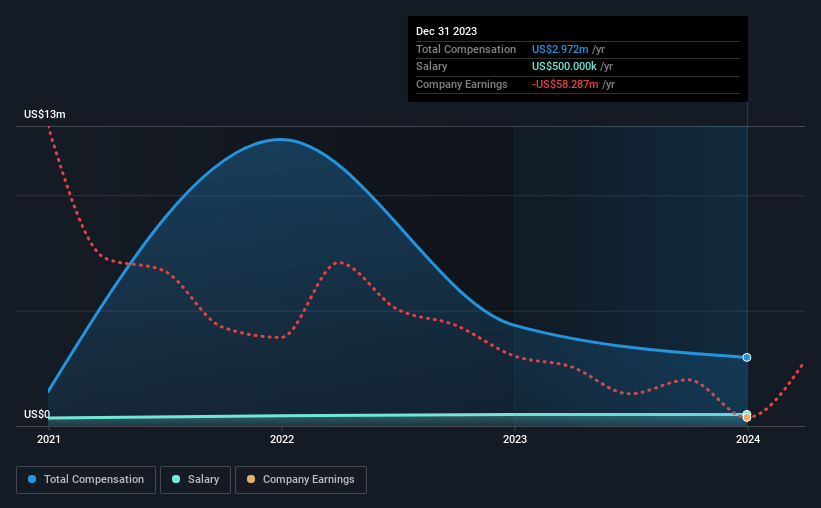The height and width of the screenshot is (508, 821).
Task: Click the Company Earnings row label in the tooltip
Action: pos(461,84)
